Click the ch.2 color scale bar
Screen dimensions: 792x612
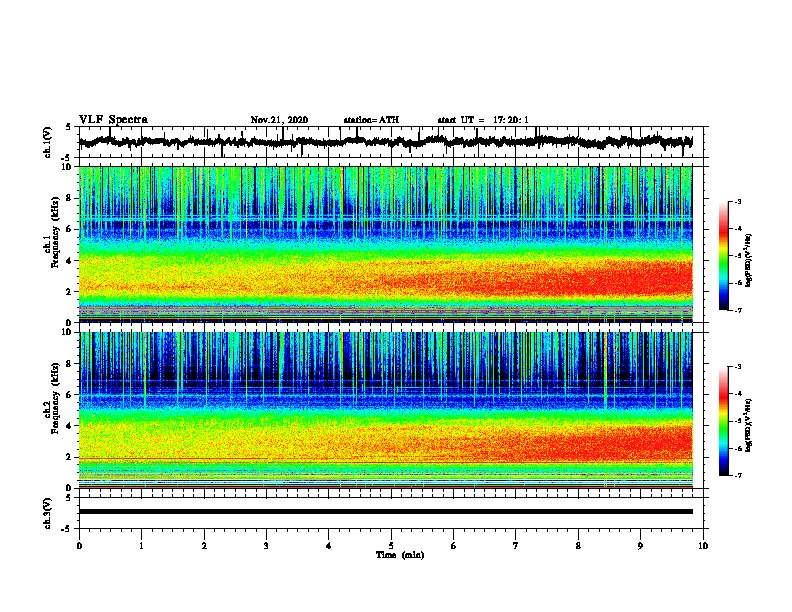point(724,421)
